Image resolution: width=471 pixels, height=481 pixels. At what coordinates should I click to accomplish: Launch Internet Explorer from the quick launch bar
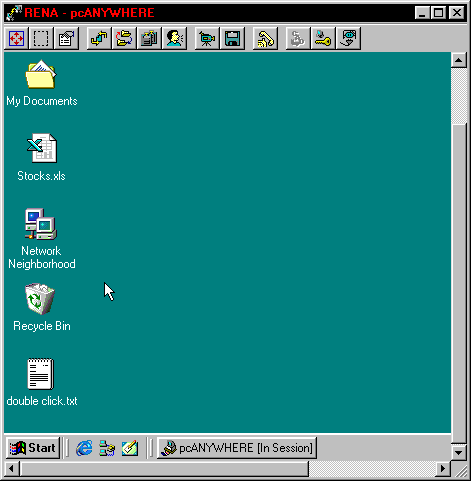[x=84, y=448]
